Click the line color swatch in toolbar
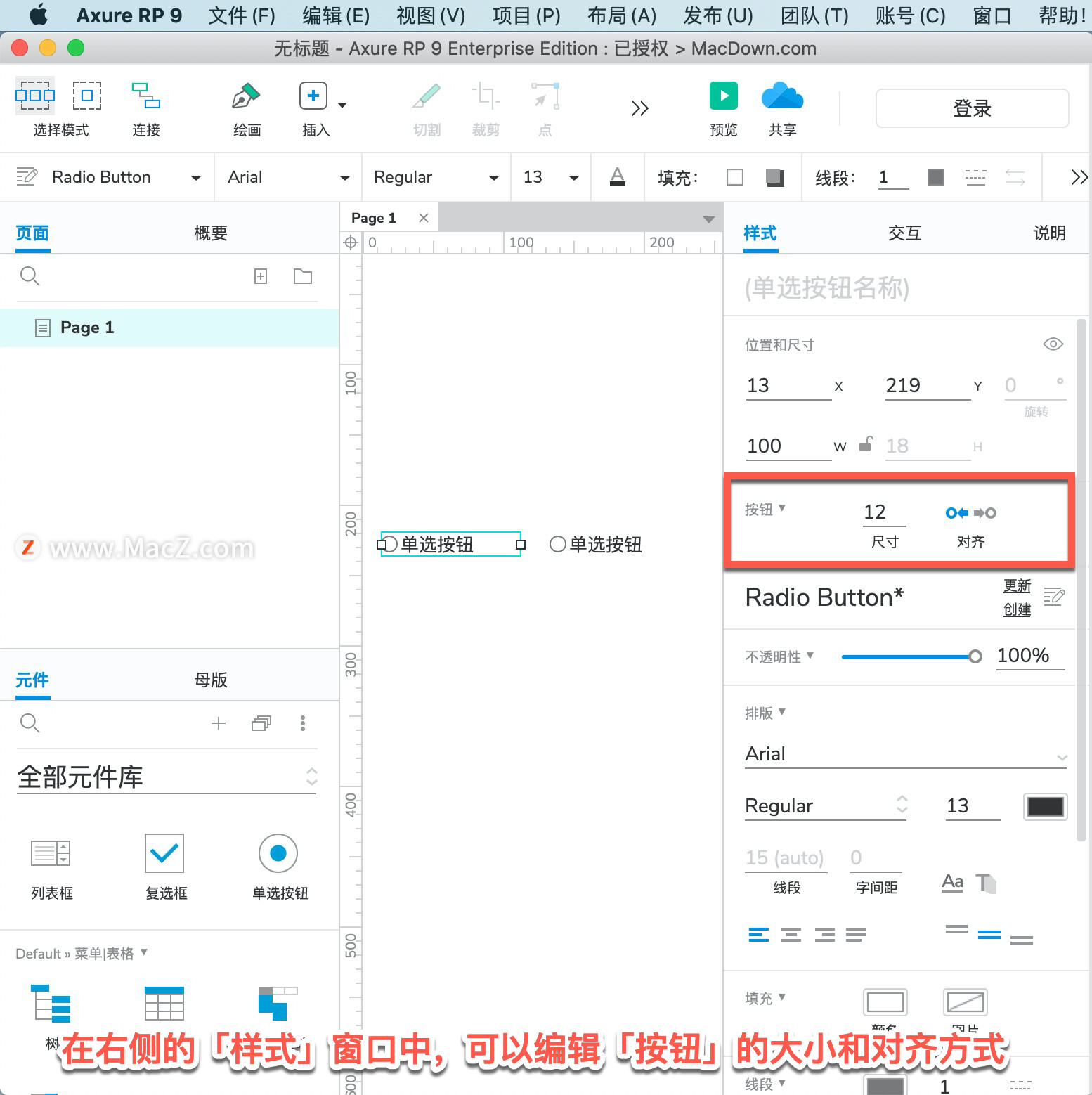The width and height of the screenshot is (1092, 1095). 936,177
